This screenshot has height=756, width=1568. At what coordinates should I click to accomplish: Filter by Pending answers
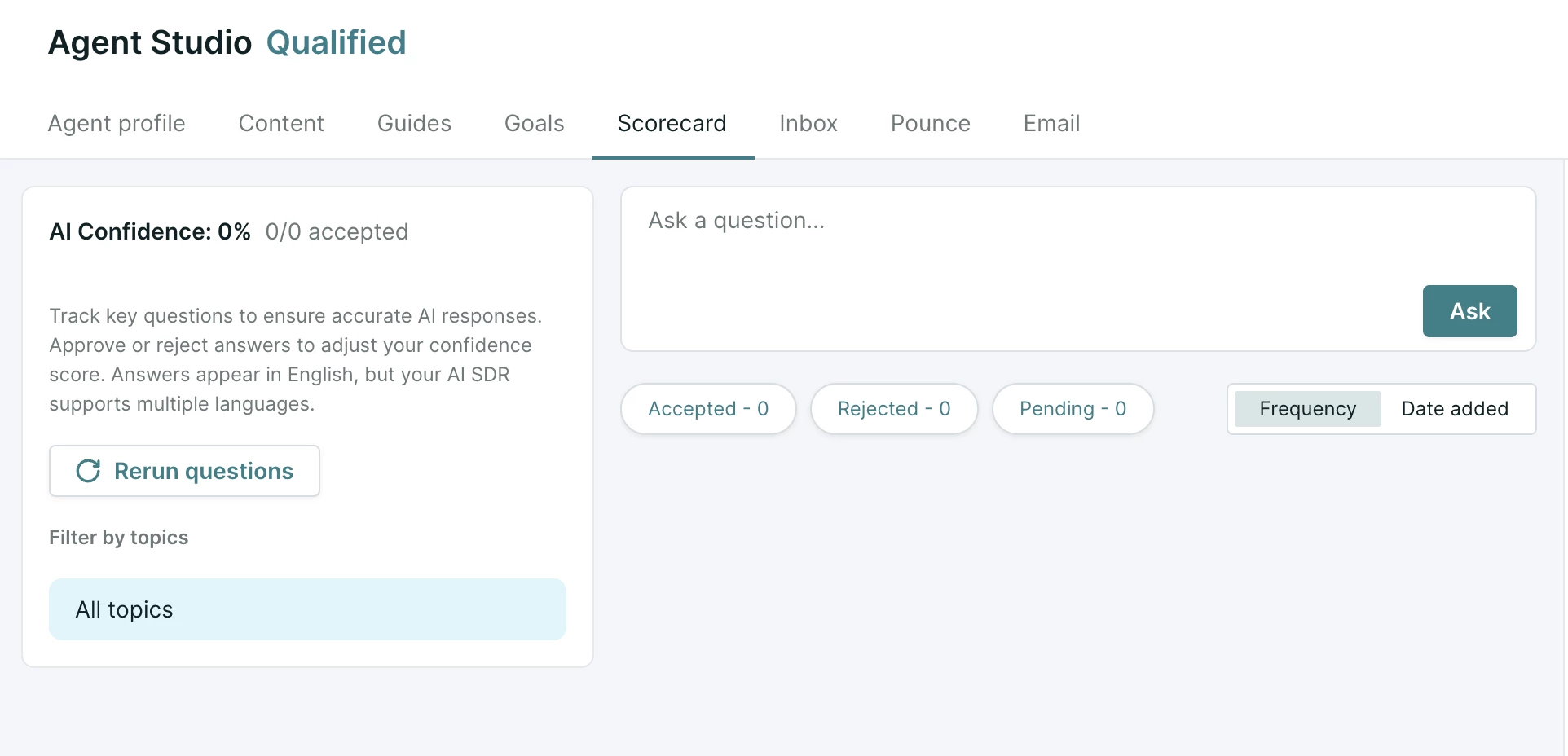(x=1072, y=409)
